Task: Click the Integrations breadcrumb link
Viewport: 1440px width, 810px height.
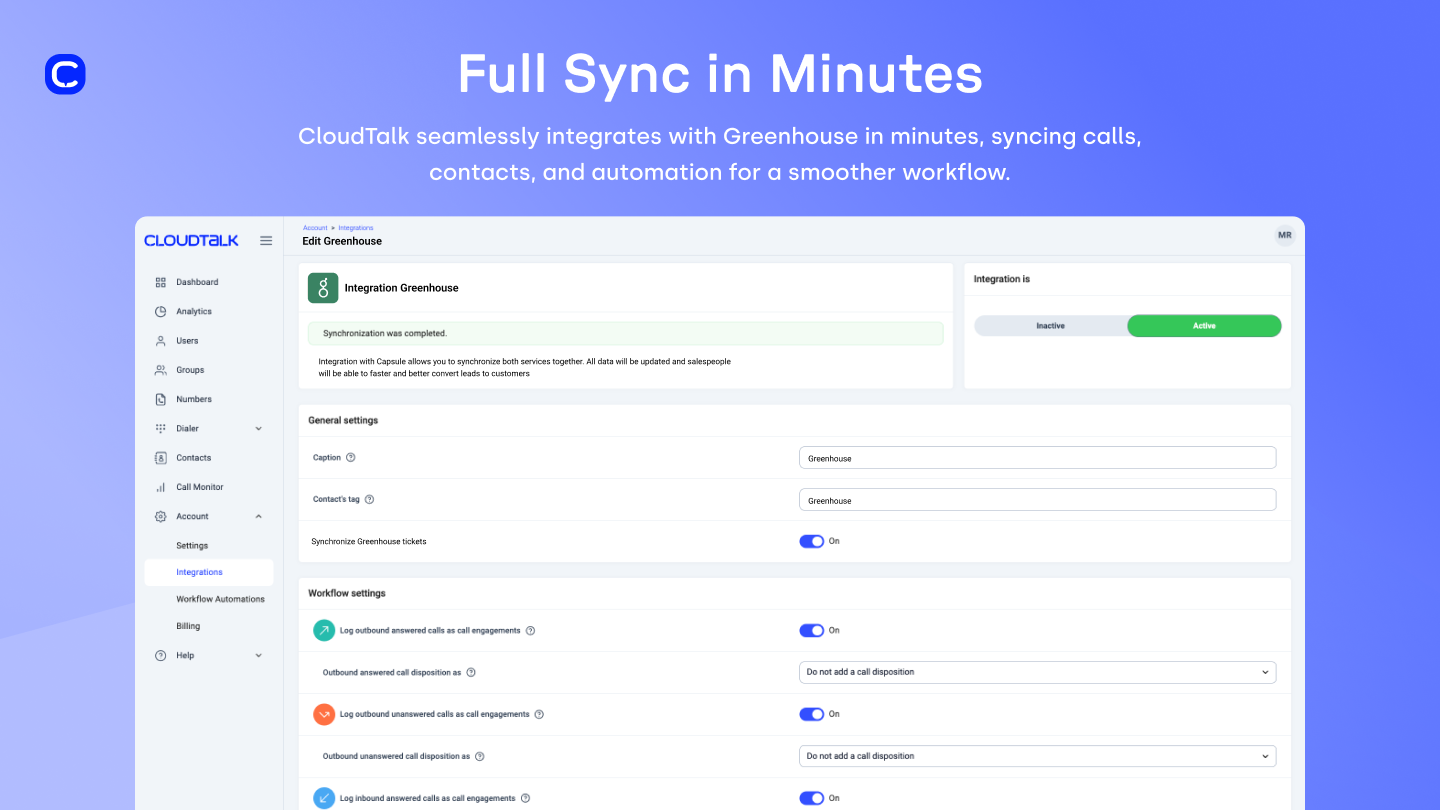Action: 356,228
